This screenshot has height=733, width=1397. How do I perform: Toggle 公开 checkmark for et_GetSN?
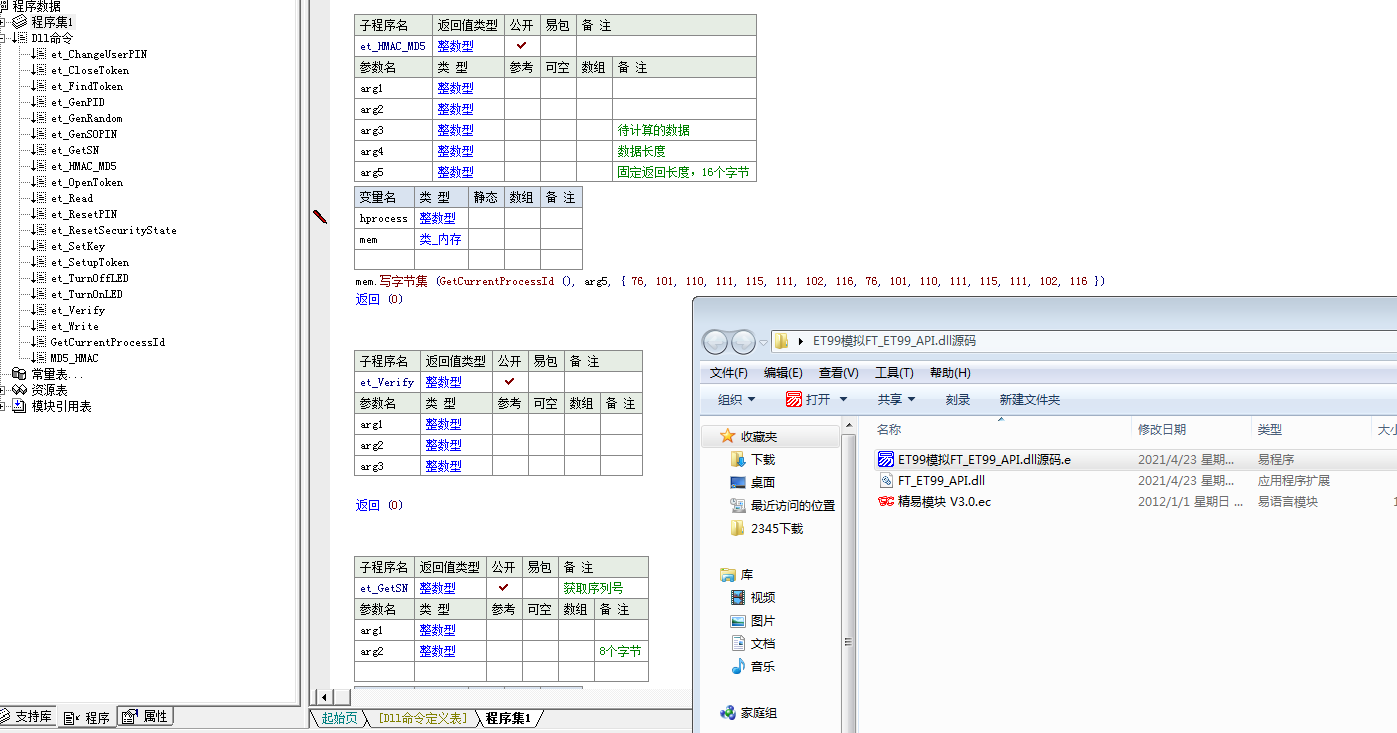click(504, 588)
